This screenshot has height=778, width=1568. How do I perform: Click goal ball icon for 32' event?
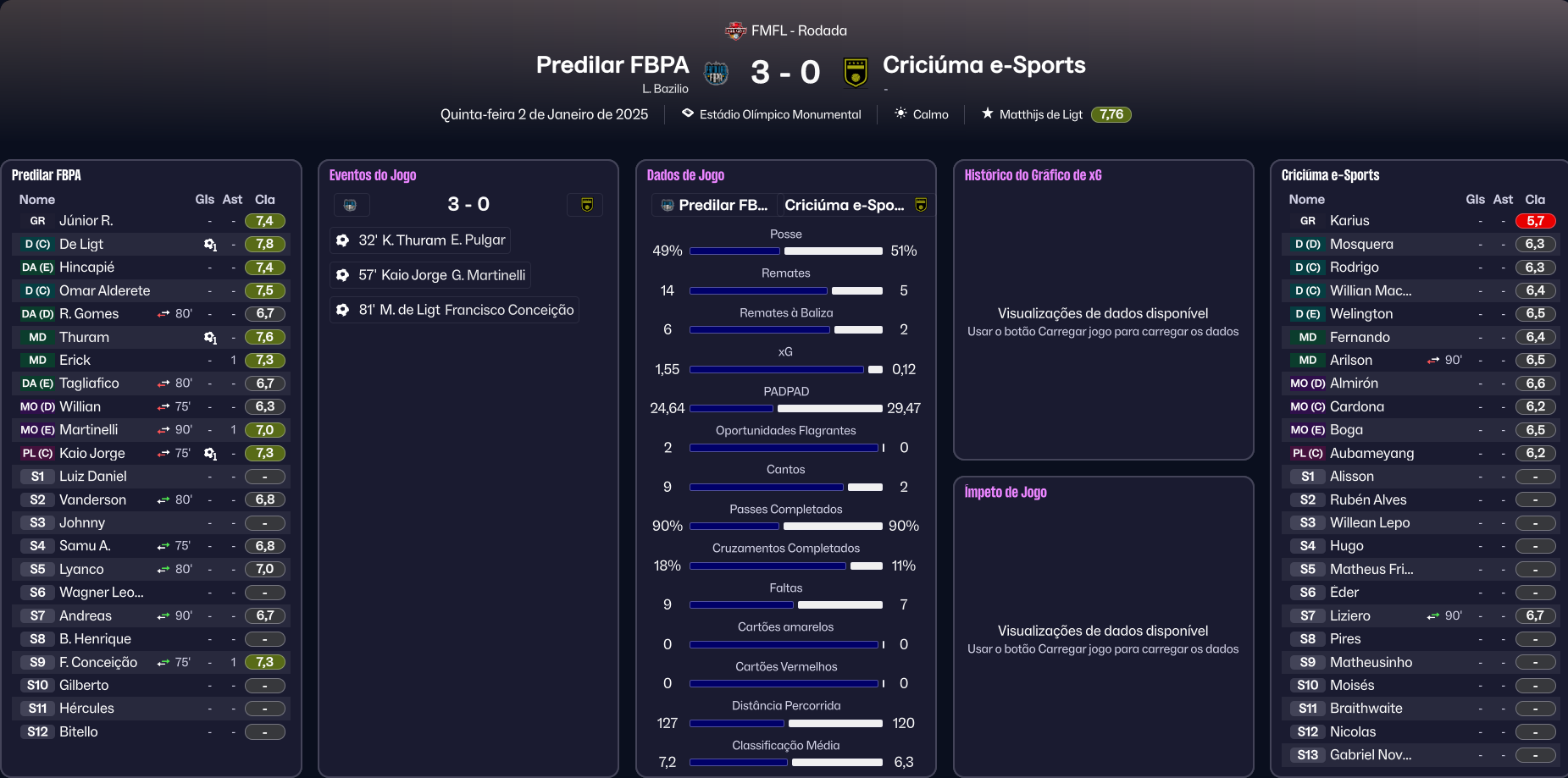pyautogui.click(x=343, y=240)
